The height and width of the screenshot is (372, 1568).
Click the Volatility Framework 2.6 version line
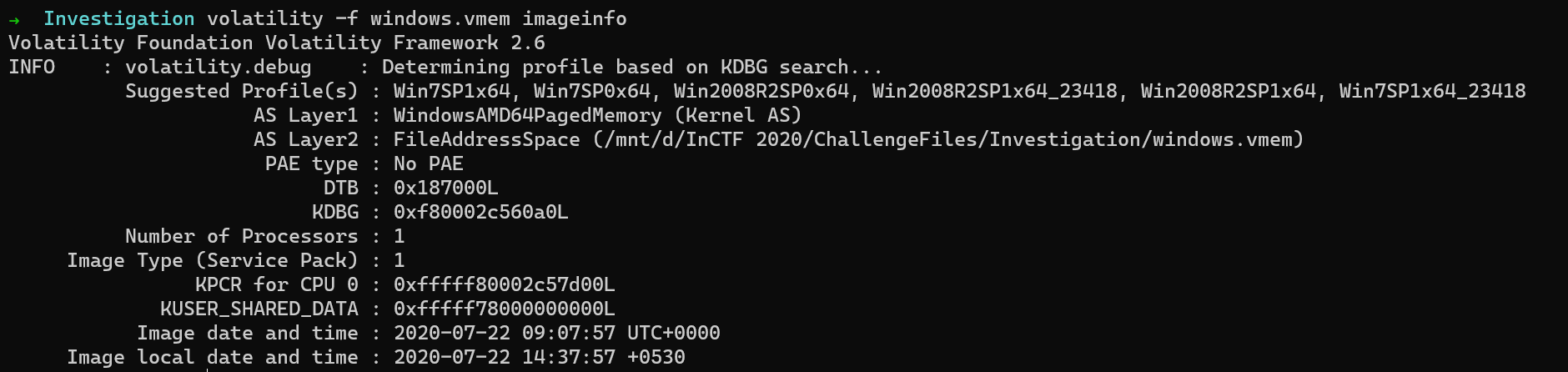click(276, 43)
